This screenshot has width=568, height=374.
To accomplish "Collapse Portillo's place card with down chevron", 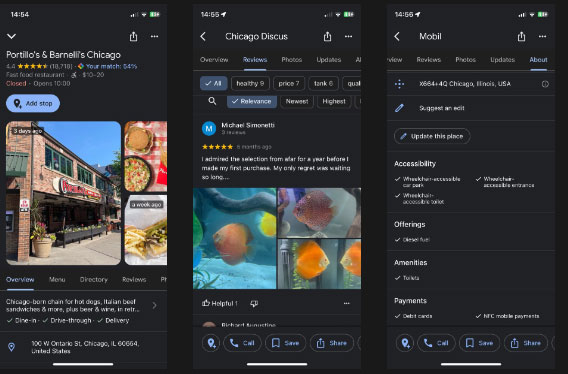I will [12, 36].
